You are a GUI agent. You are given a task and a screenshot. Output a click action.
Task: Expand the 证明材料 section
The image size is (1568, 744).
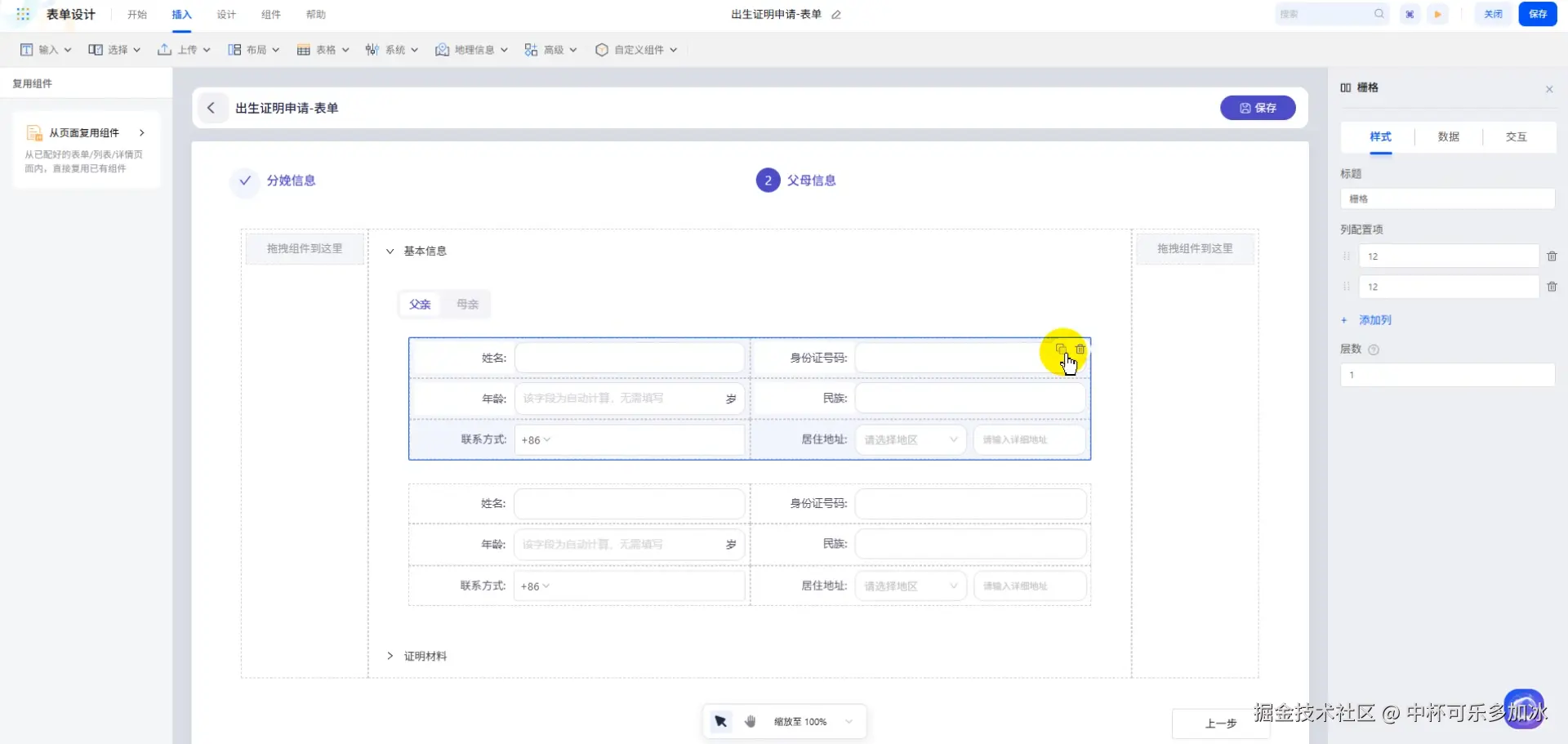tap(390, 656)
